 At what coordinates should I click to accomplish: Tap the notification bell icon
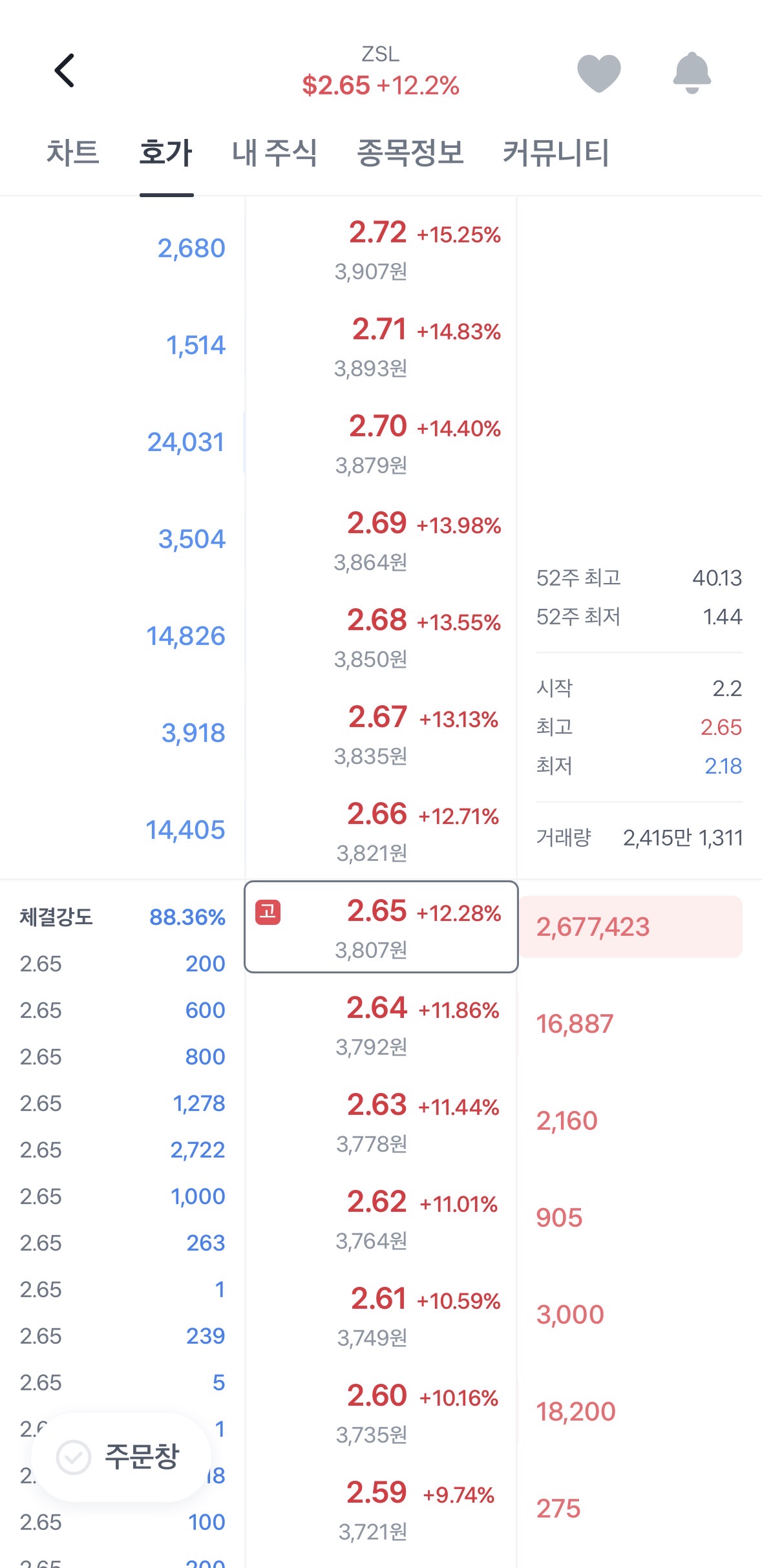click(692, 72)
